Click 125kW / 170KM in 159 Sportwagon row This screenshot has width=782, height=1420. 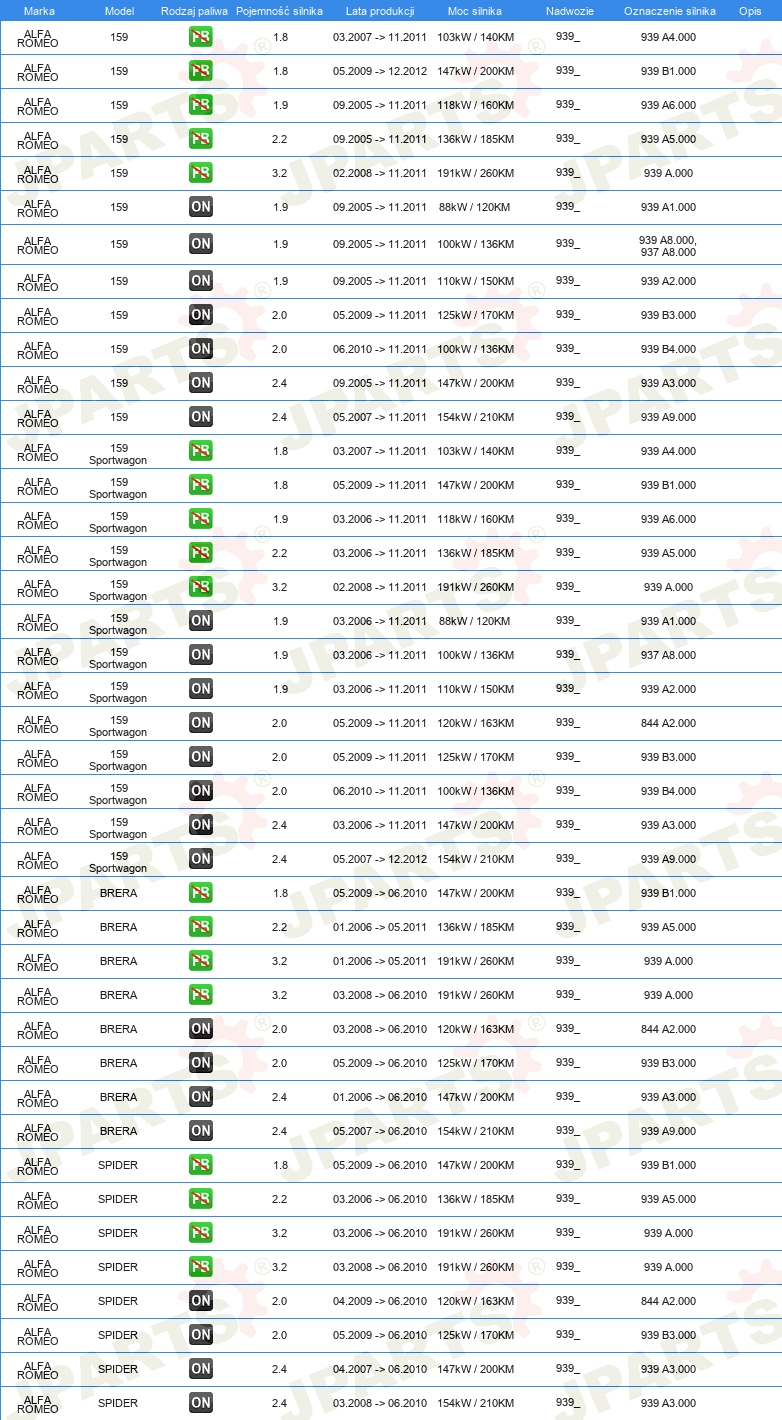pos(475,757)
